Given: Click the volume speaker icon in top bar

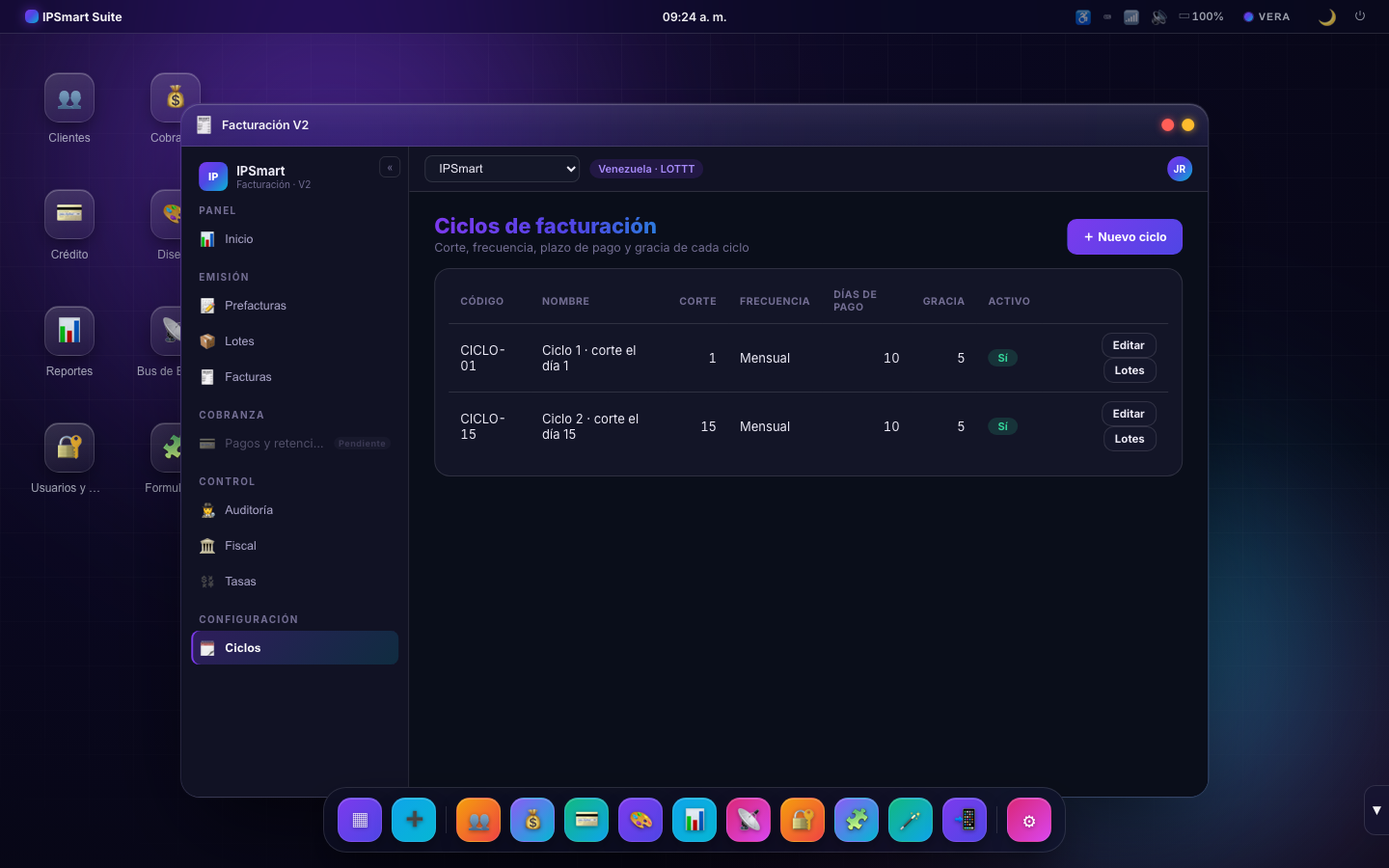Looking at the screenshot, I should (x=1158, y=16).
